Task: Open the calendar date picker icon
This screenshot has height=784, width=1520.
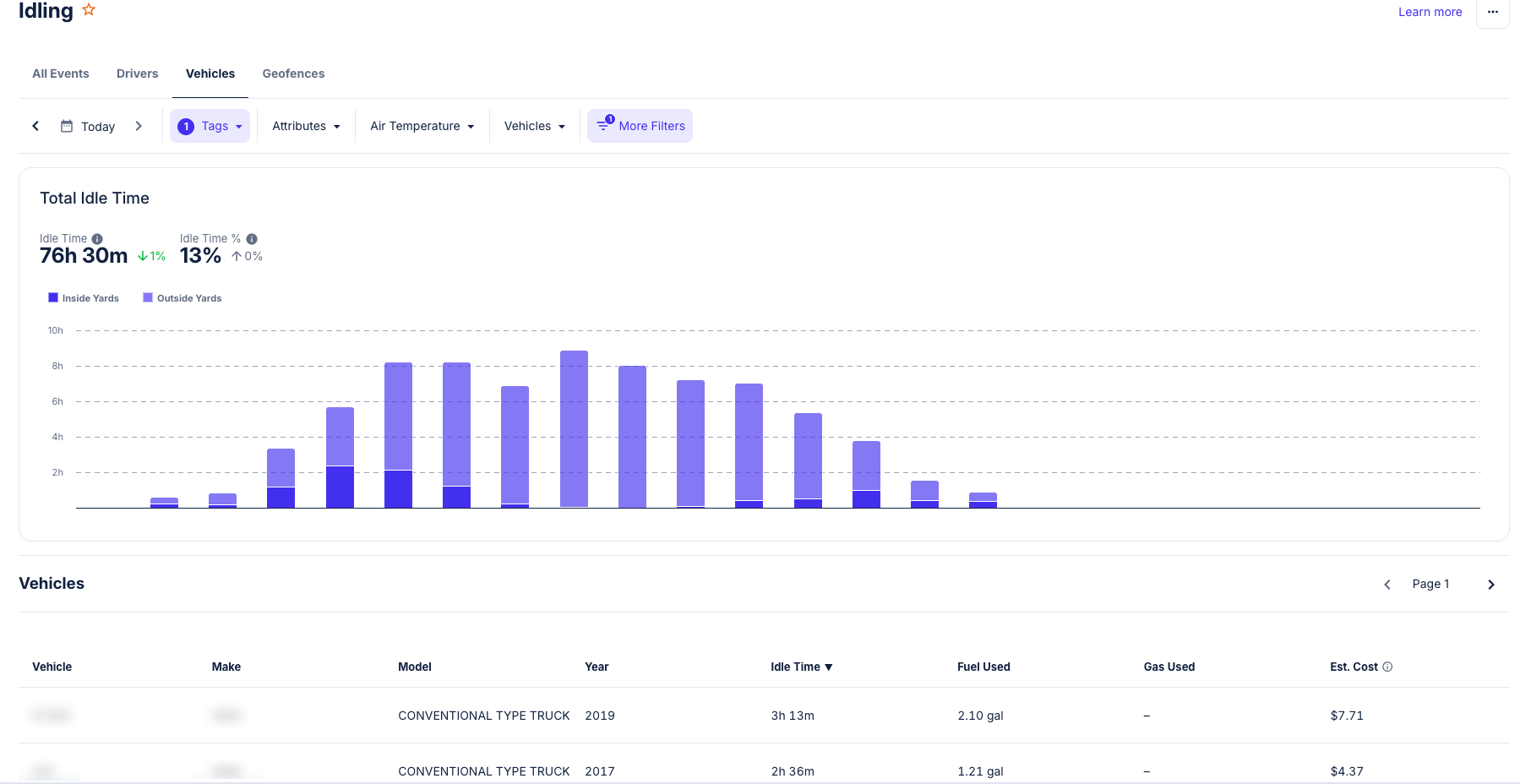Action: 67,126
